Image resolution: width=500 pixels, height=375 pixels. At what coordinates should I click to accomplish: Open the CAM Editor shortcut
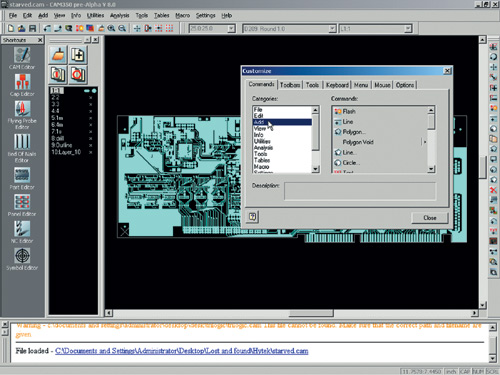pyautogui.click(x=22, y=58)
